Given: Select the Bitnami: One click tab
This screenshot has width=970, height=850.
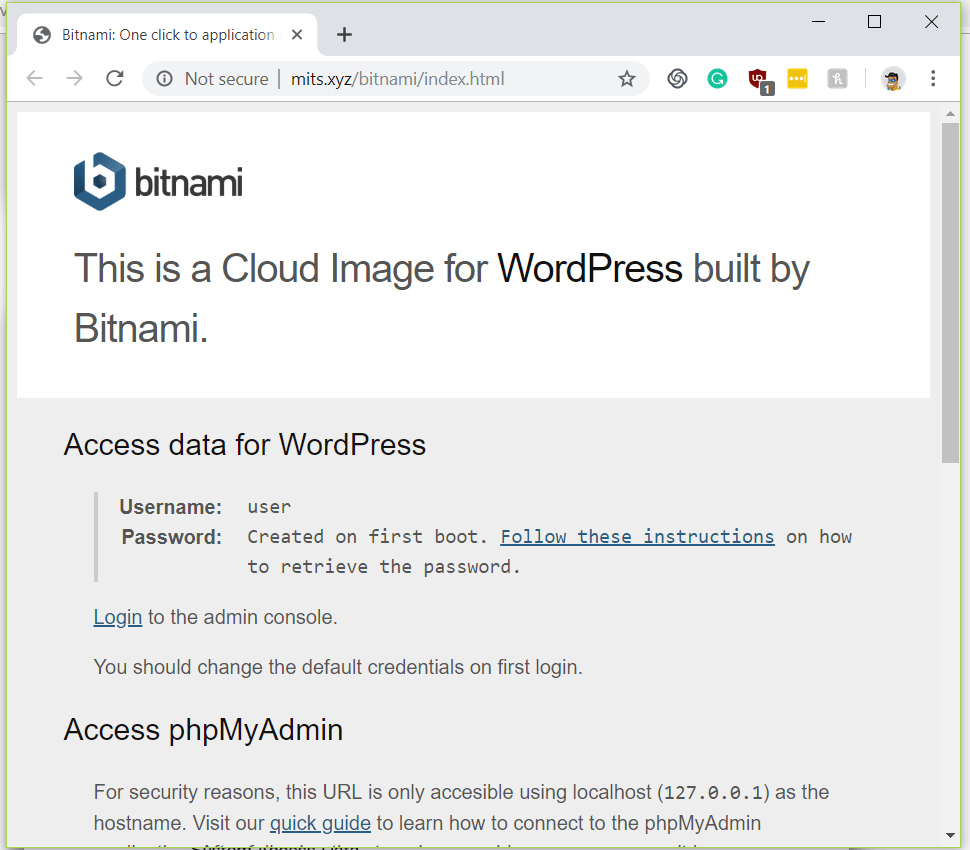Looking at the screenshot, I should 167,35.
